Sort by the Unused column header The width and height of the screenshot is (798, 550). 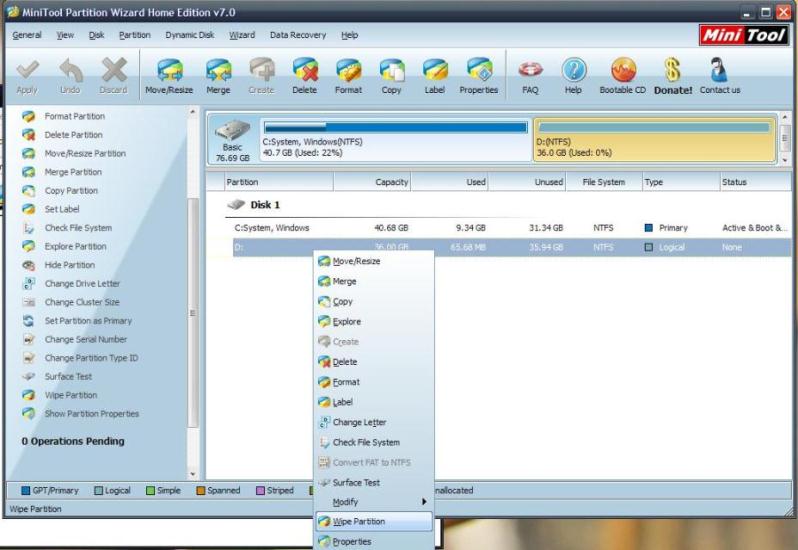pyautogui.click(x=527, y=182)
